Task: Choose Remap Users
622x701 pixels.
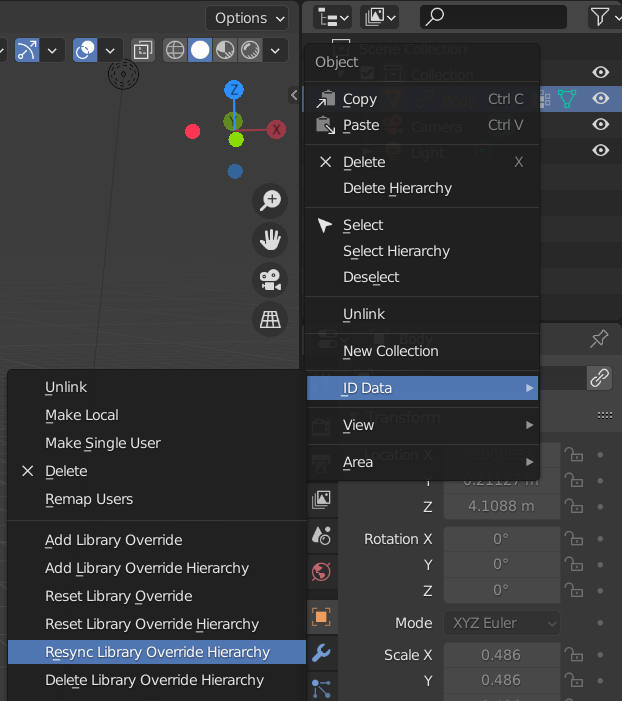Action: point(157,499)
